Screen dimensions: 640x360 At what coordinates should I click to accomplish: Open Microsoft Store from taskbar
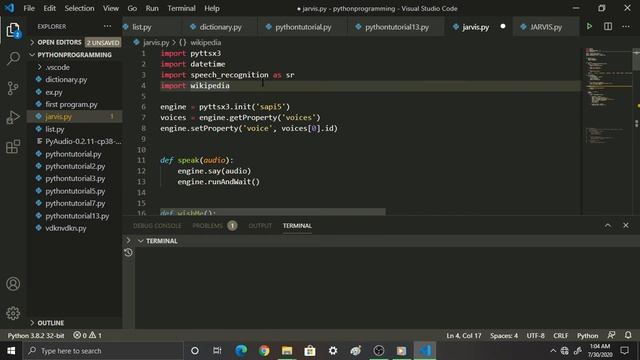pyautogui.click(x=310, y=351)
